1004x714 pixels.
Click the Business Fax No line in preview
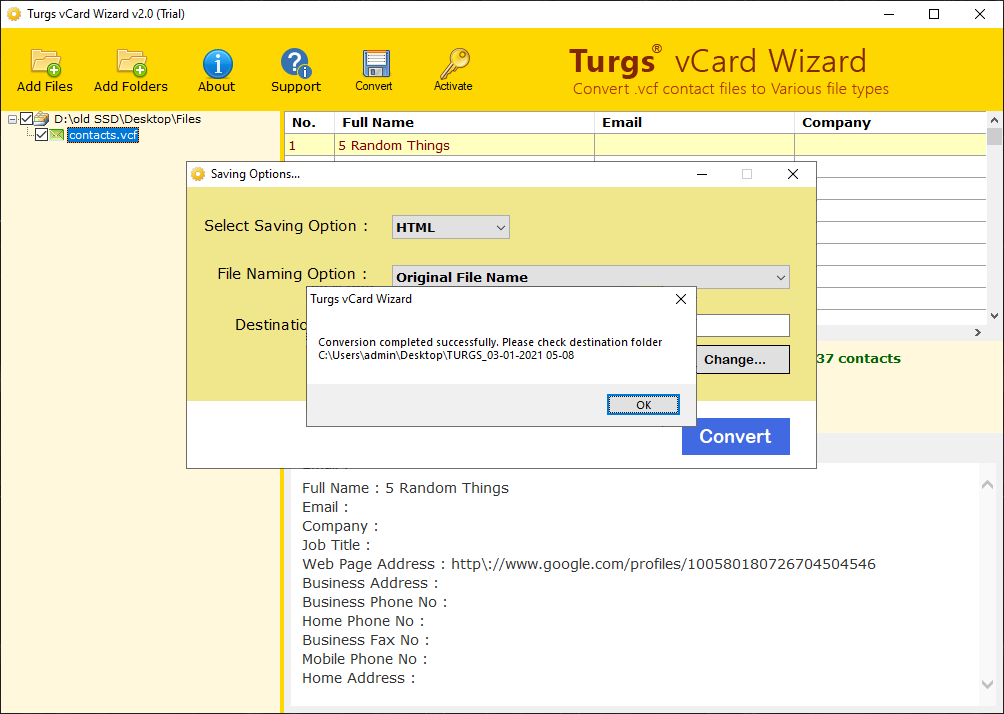366,640
